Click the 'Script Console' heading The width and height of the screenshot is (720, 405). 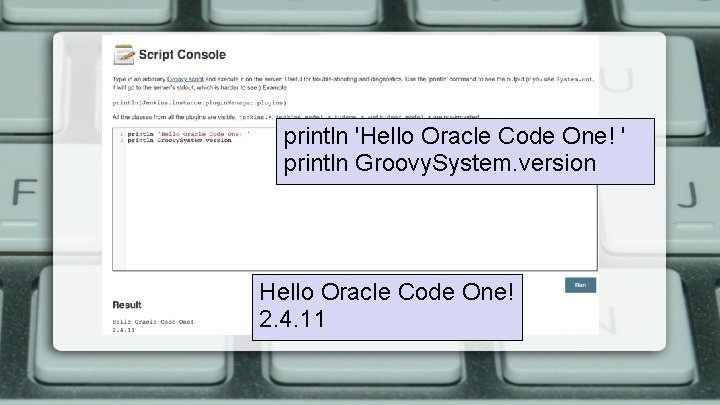click(182, 55)
